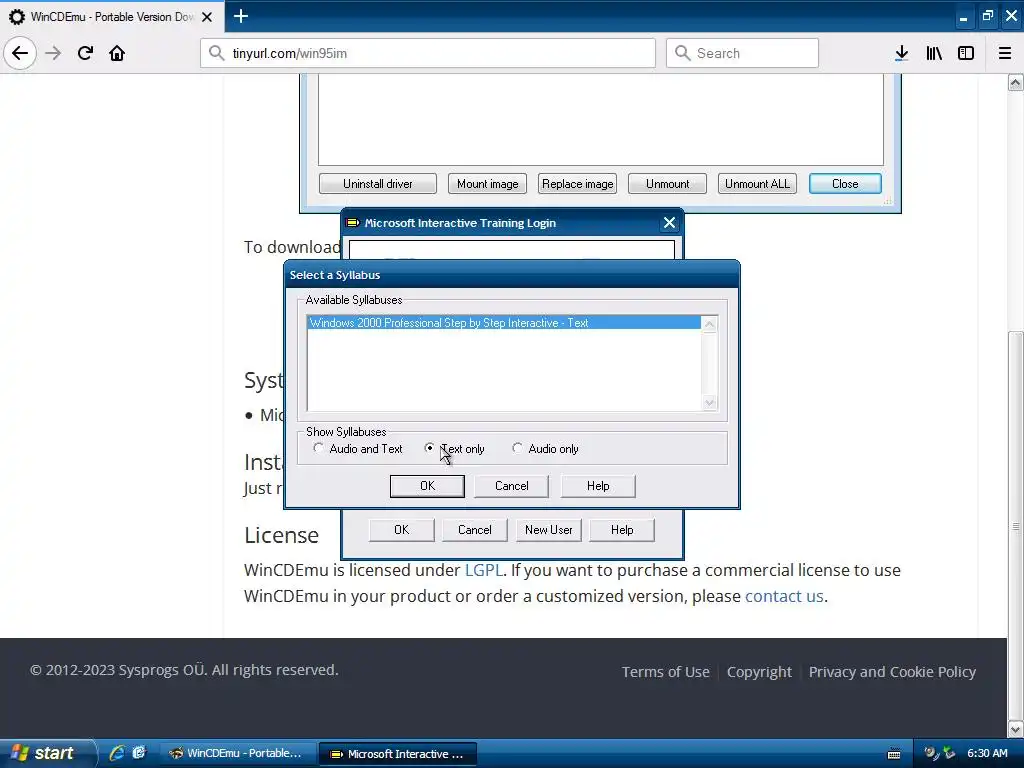Image resolution: width=1024 pixels, height=768 pixels.
Task: Go back with the browser back arrow
Action: (x=20, y=53)
